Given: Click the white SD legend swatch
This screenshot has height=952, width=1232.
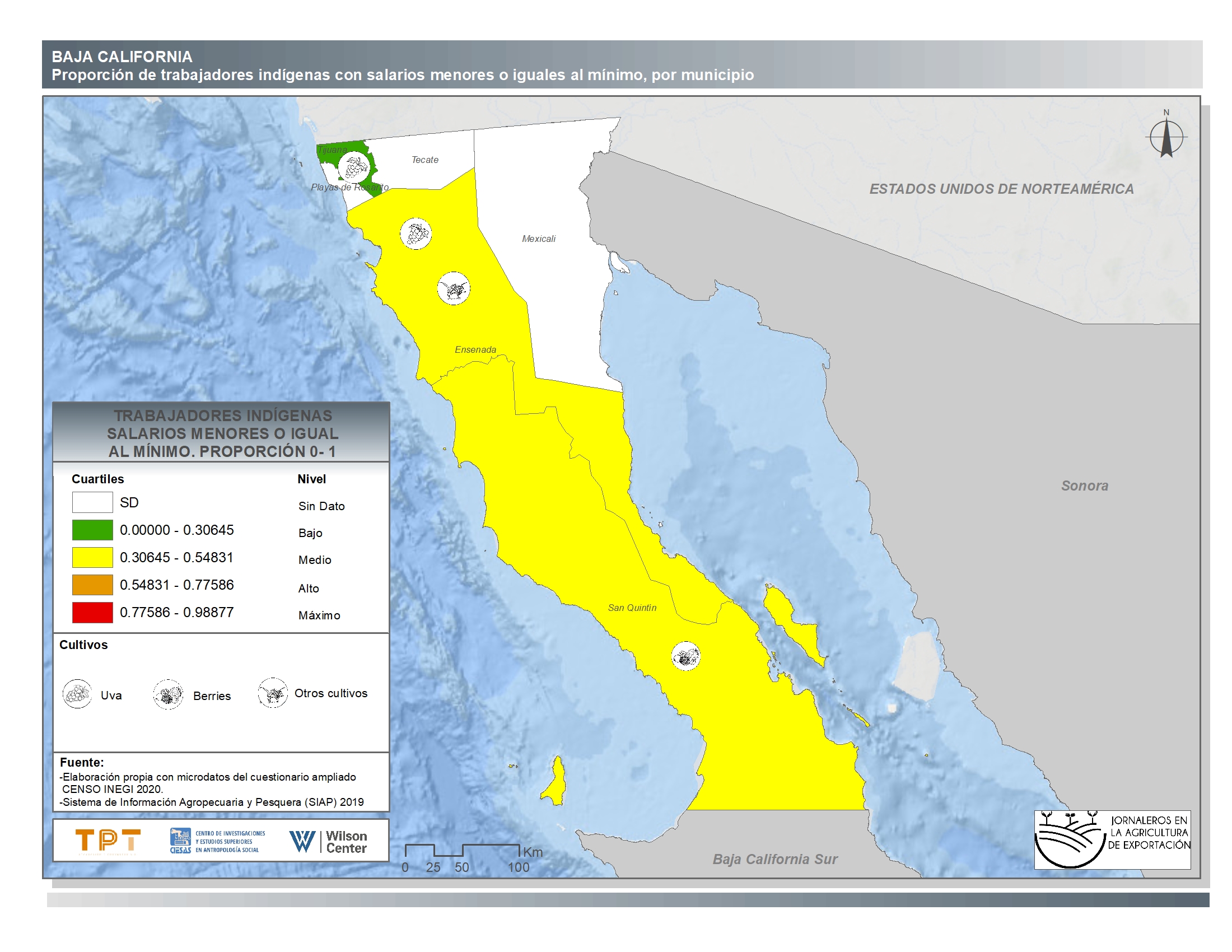Looking at the screenshot, I should click(92, 502).
